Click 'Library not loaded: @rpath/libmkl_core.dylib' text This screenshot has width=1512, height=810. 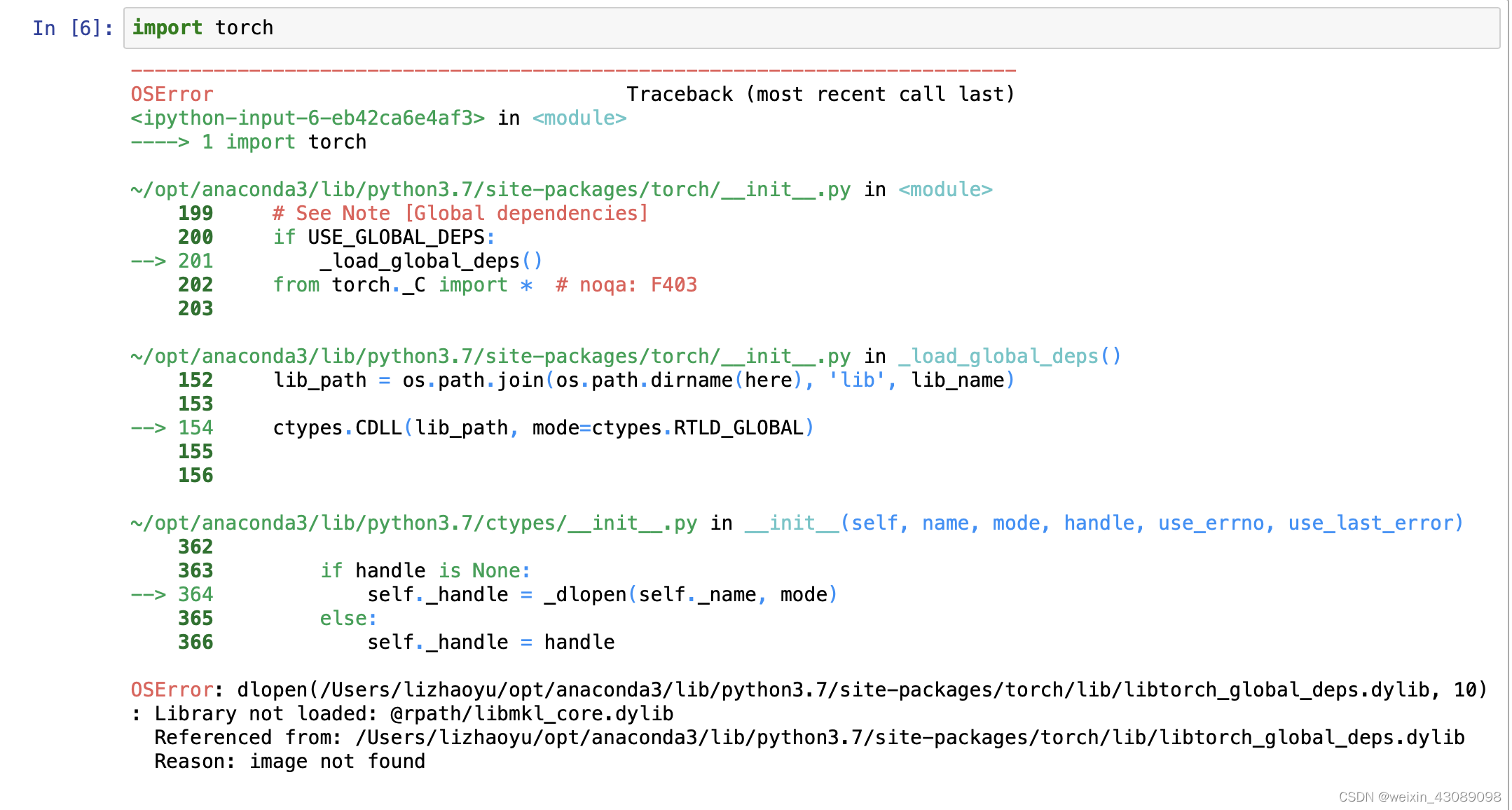(413, 713)
